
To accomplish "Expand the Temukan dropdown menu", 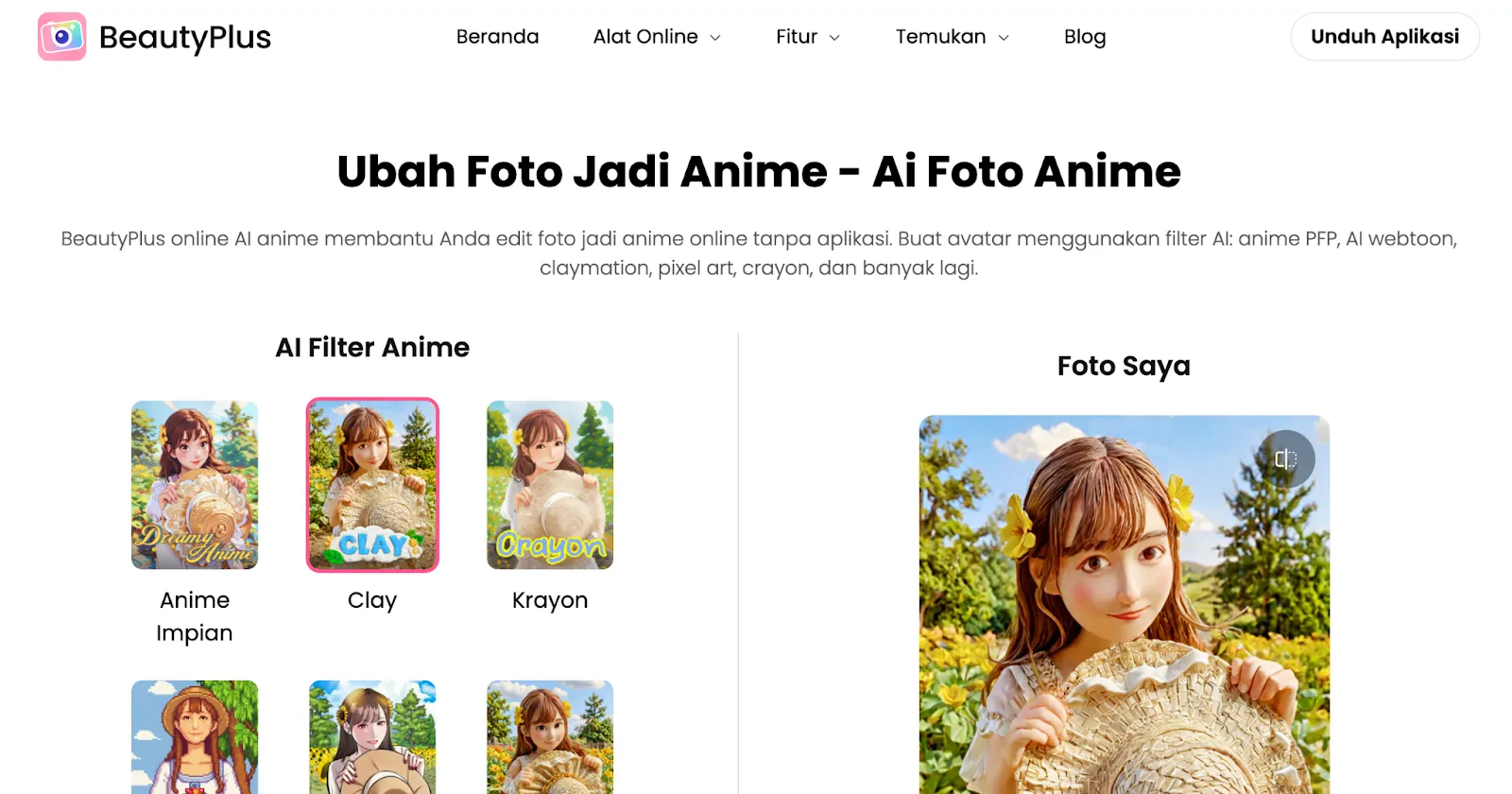I will coord(953,37).
